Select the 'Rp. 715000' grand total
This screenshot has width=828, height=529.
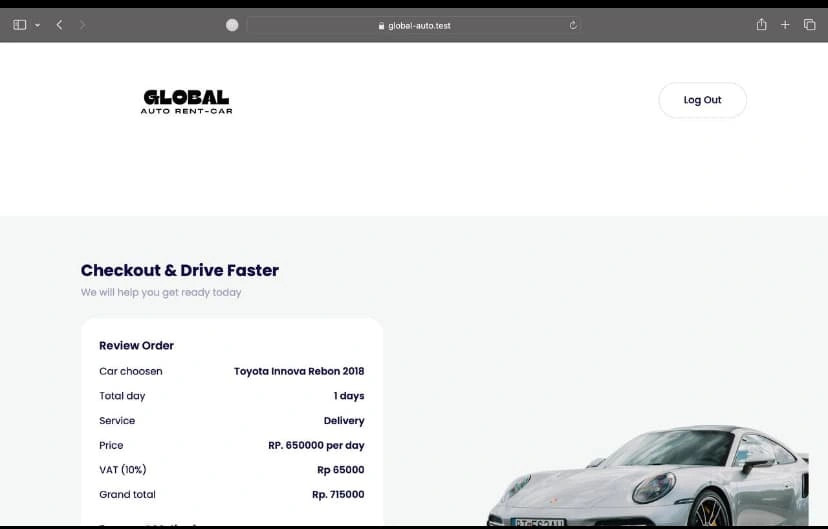click(x=338, y=495)
